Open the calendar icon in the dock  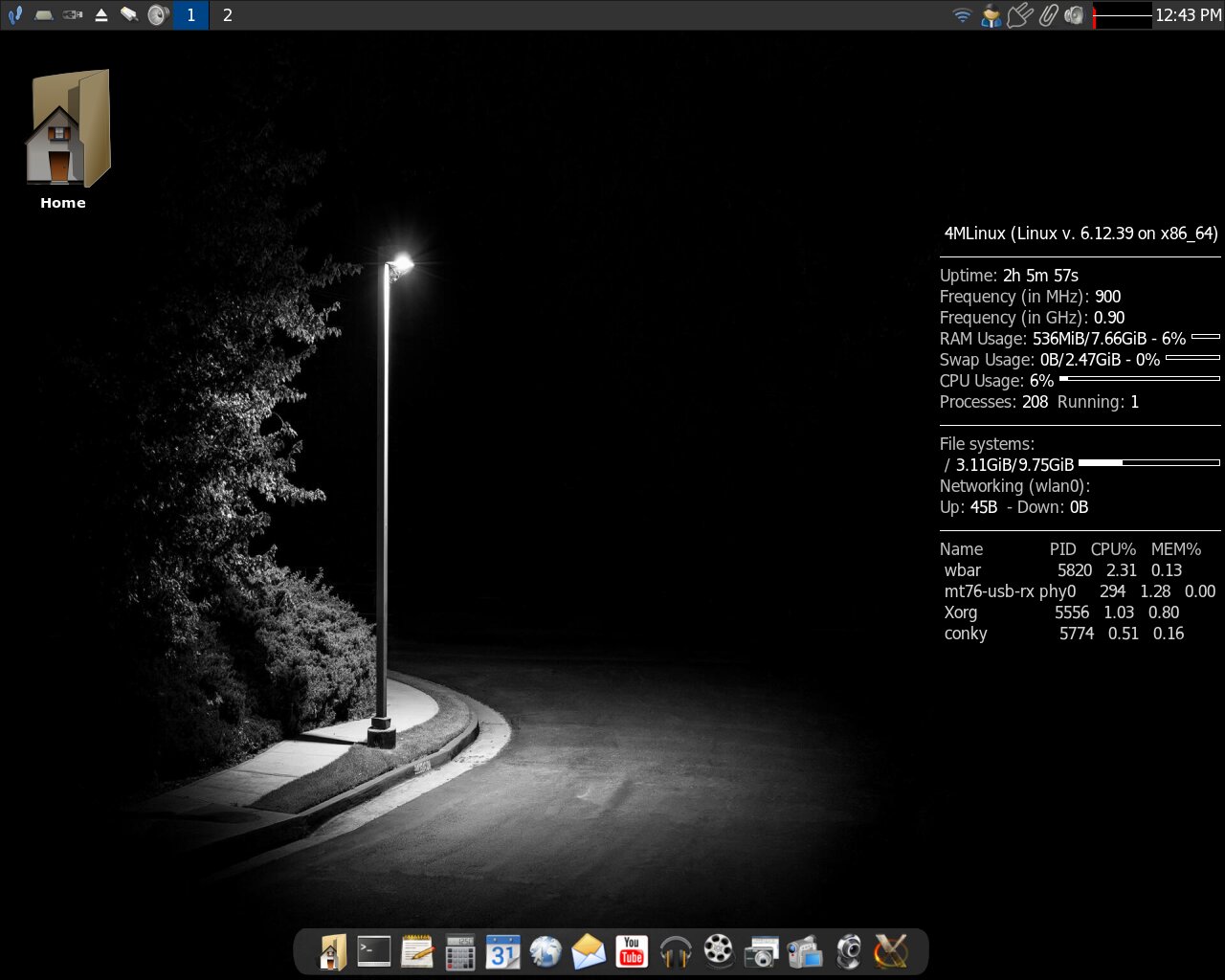(x=502, y=951)
